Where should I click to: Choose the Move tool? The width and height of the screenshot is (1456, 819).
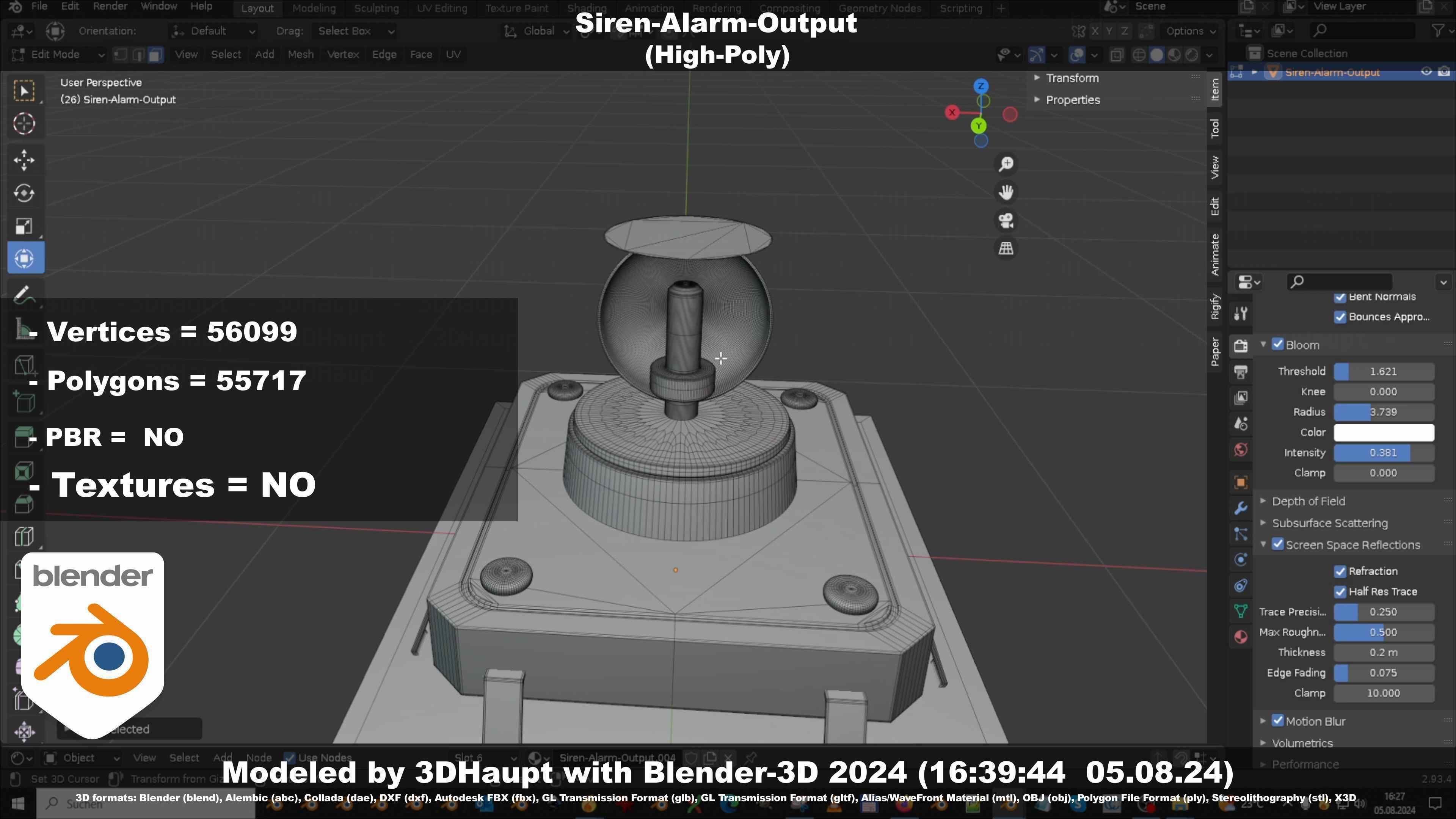(24, 160)
